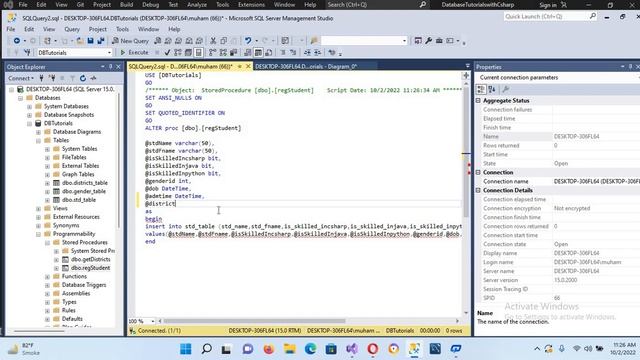Click the Cut scissors icon

(x=213, y=41)
